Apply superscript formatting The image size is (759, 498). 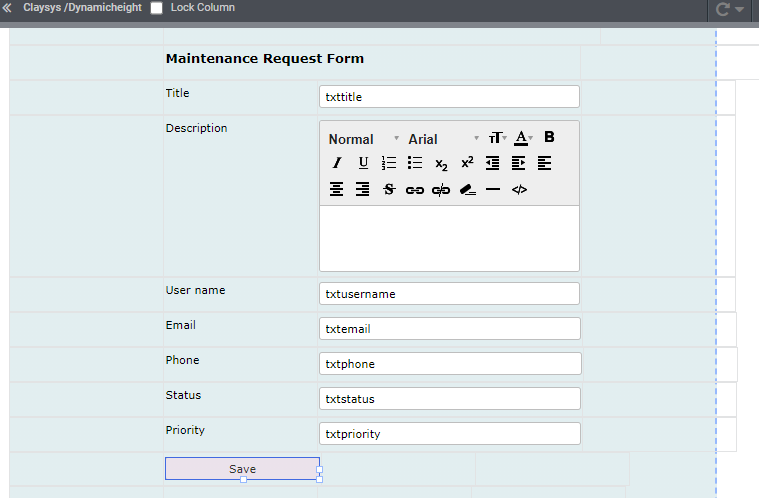[x=467, y=162]
